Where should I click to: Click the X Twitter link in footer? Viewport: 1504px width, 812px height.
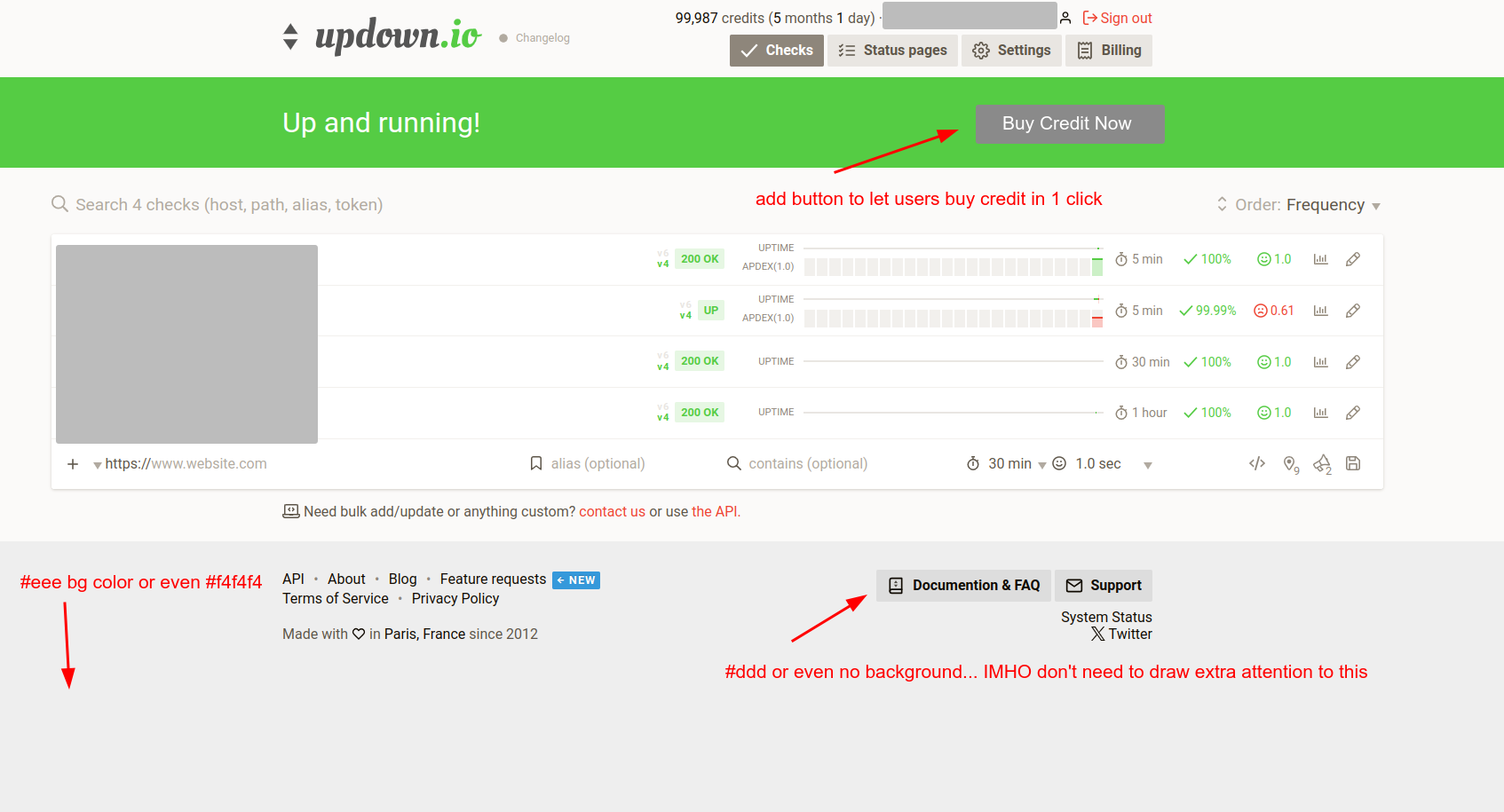pyautogui.click(x=1121, y=634)
